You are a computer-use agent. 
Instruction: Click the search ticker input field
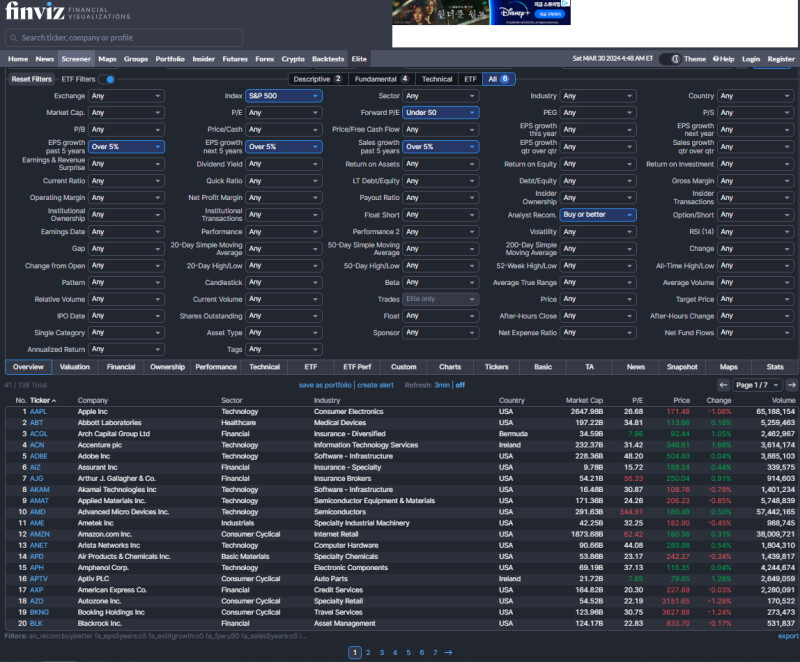[123, 38]
